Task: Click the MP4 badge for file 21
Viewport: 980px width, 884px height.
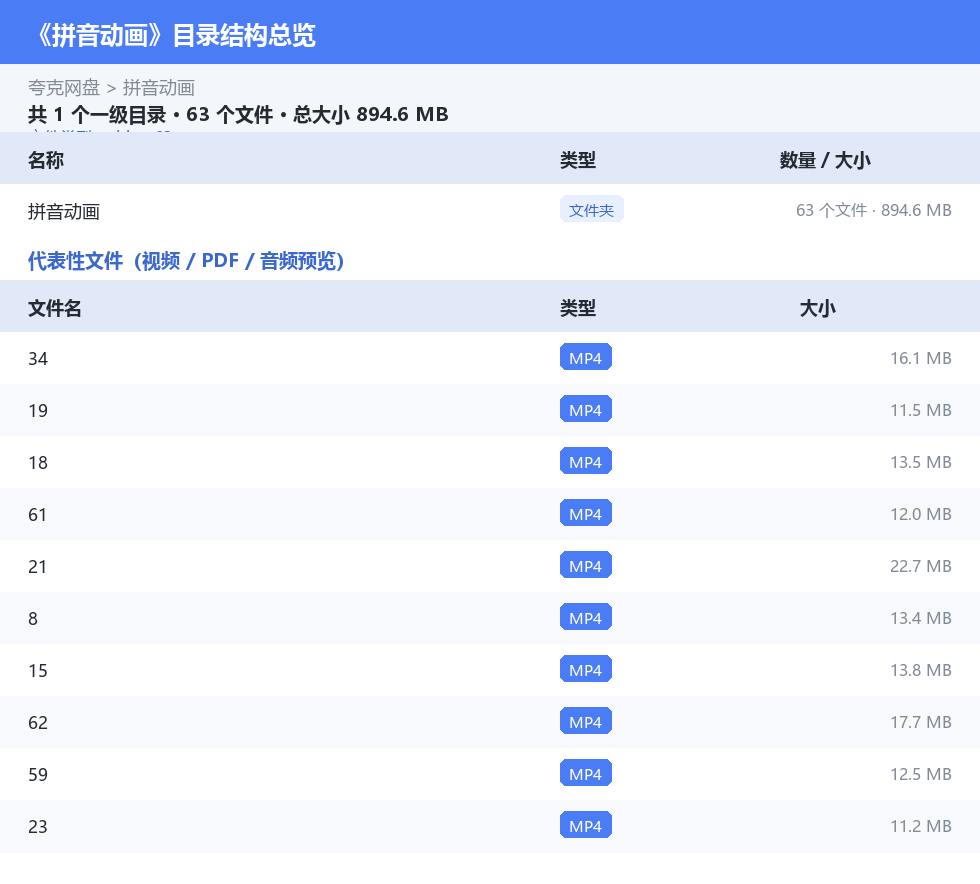Action: pyautogui.click(x=586, y=565)
